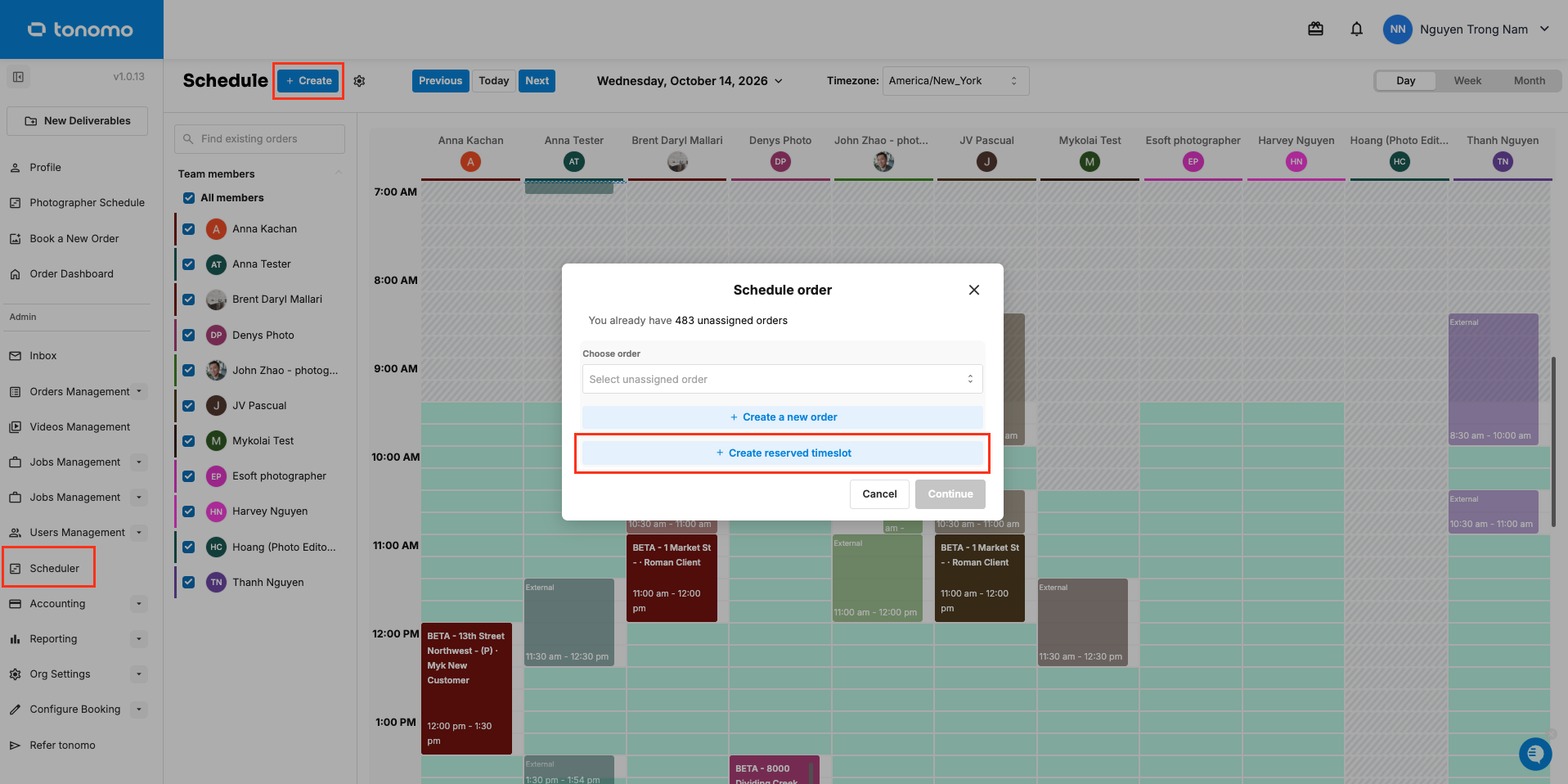Image resolution: width=1568 pixels, height=784 pixels.
Task: Open the Timezone America/New_York selector
Action: [955, 81]
